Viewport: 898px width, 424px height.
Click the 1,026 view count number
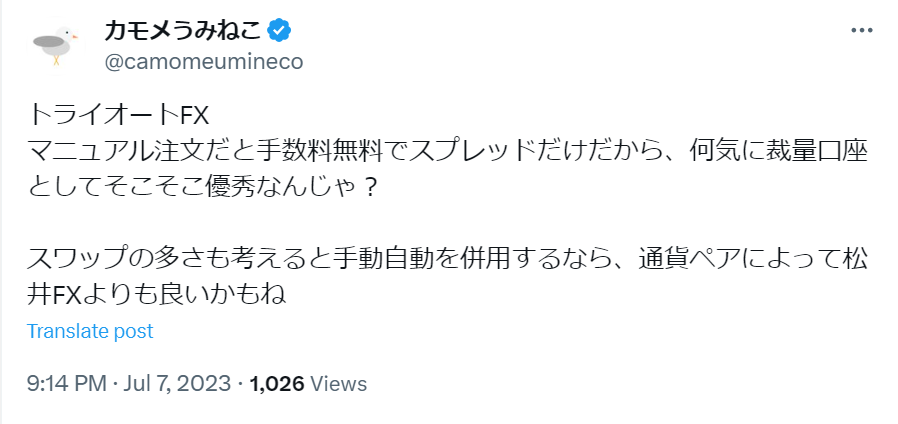277,383
